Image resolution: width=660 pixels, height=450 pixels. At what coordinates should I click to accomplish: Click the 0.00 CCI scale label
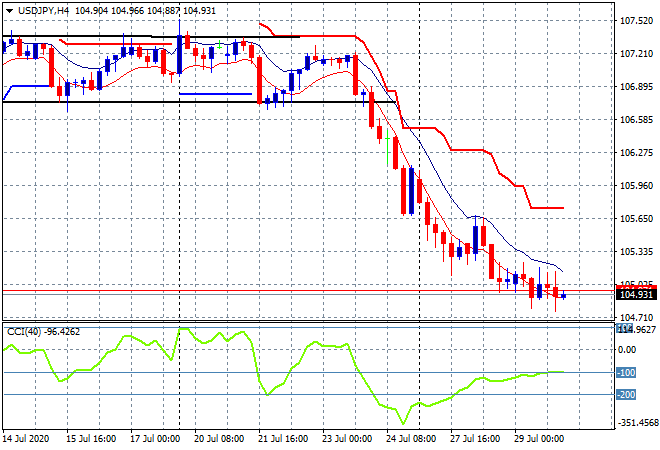coord(626,349)
